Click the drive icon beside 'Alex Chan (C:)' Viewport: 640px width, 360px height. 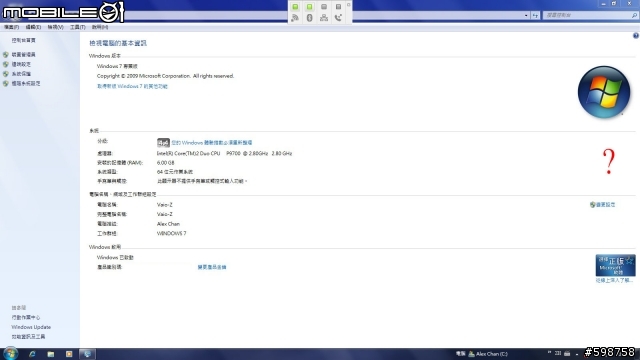pyautogui.click(x=471, y=354)
